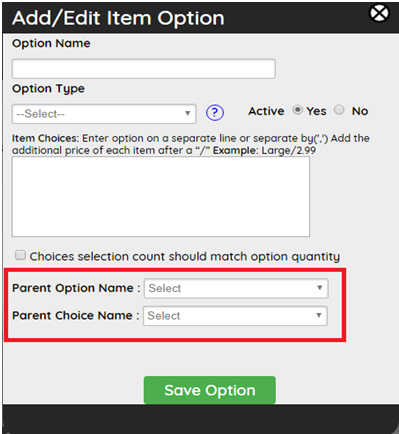This screenshot has width=399, height=434.
Task: Click inside the Item Choices text area
Action: pyautogui.click(x=161, y=197)
